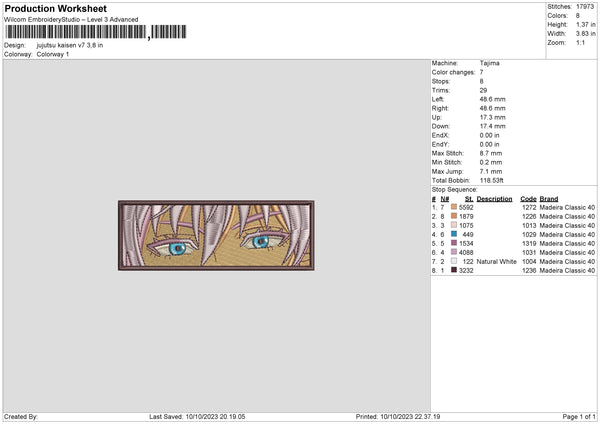
Task: Click the 'Natural White' description text
Action: [x=496, y=261]
